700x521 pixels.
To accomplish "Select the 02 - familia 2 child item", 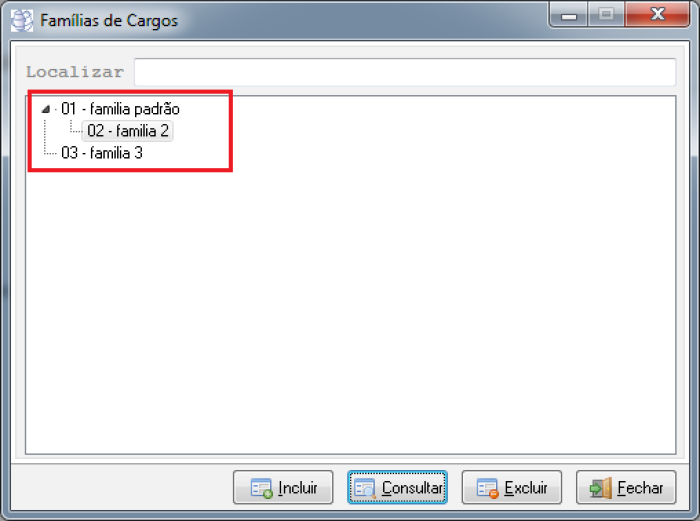I will (x=128, y=131).
